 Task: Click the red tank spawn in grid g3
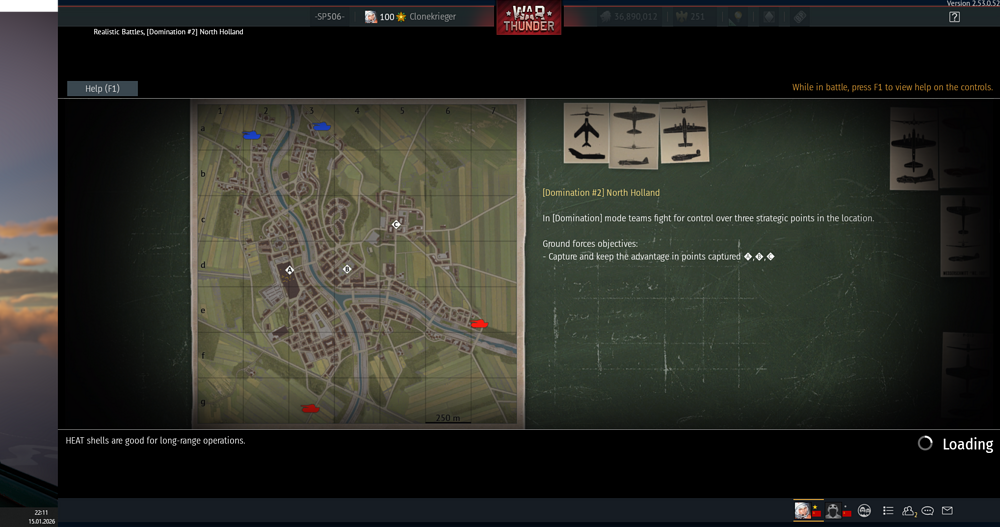[310, 408]
